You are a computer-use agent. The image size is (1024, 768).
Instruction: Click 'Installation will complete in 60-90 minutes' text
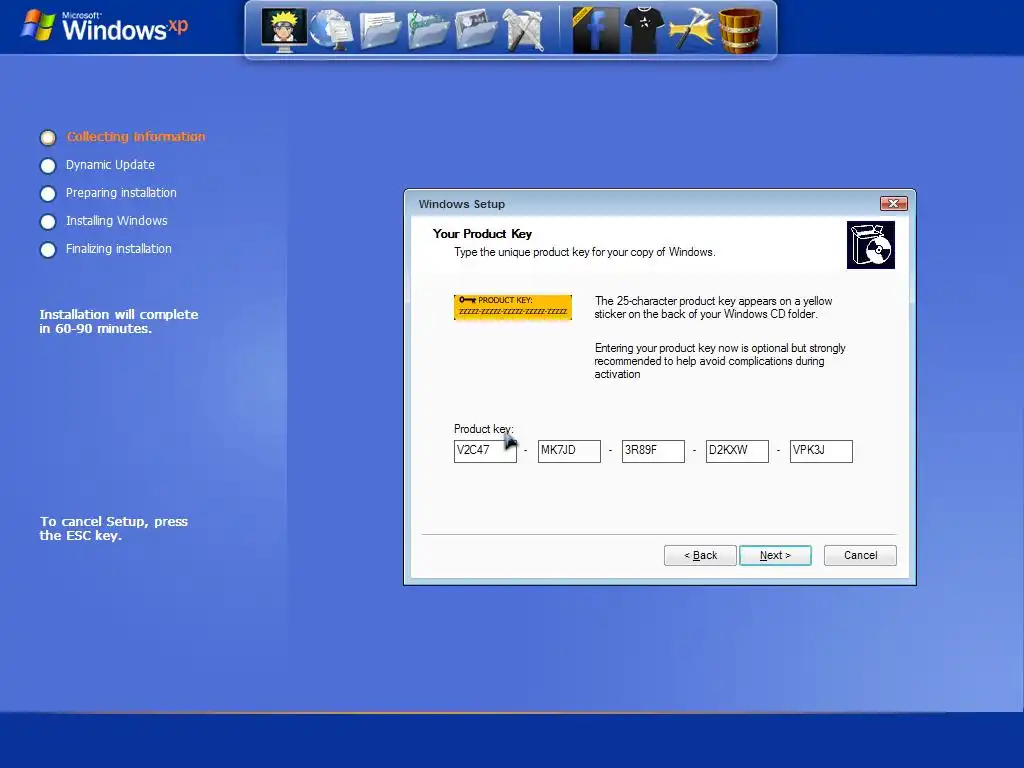[x=118, y=321]
